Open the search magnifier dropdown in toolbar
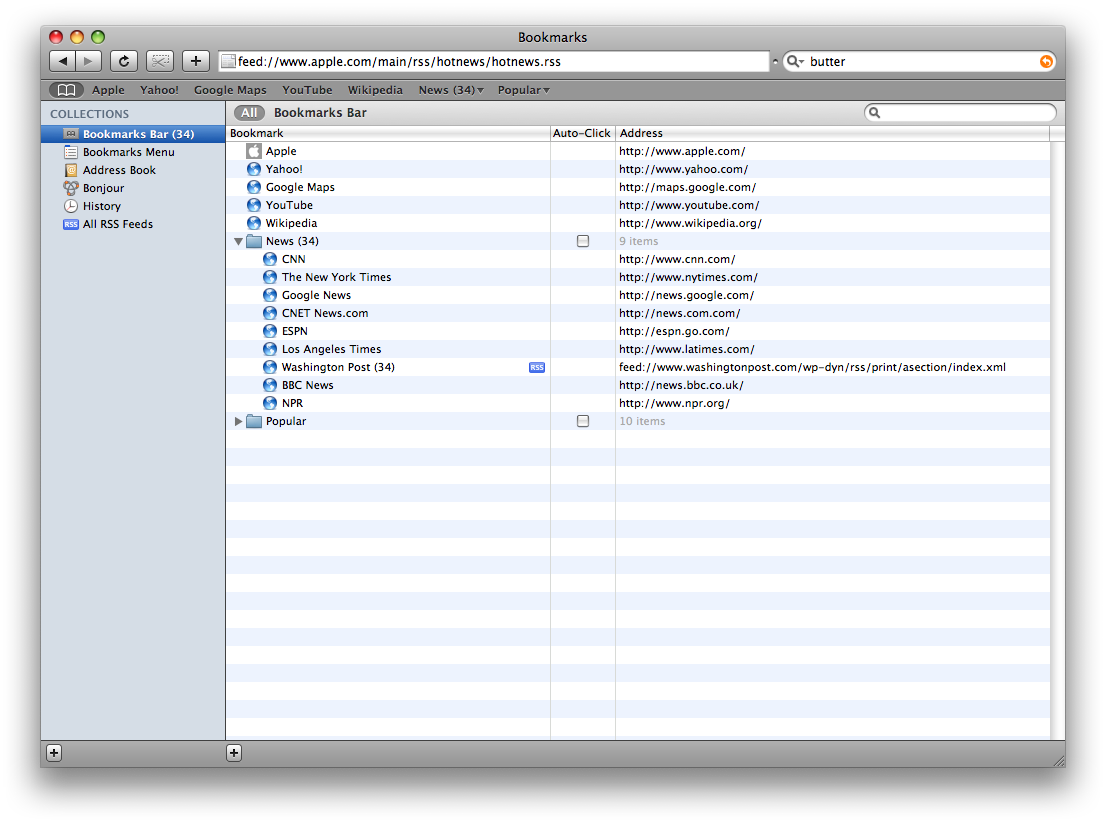Image resolution: width=1106 pixels, height=823 pixels. point(796,61)
